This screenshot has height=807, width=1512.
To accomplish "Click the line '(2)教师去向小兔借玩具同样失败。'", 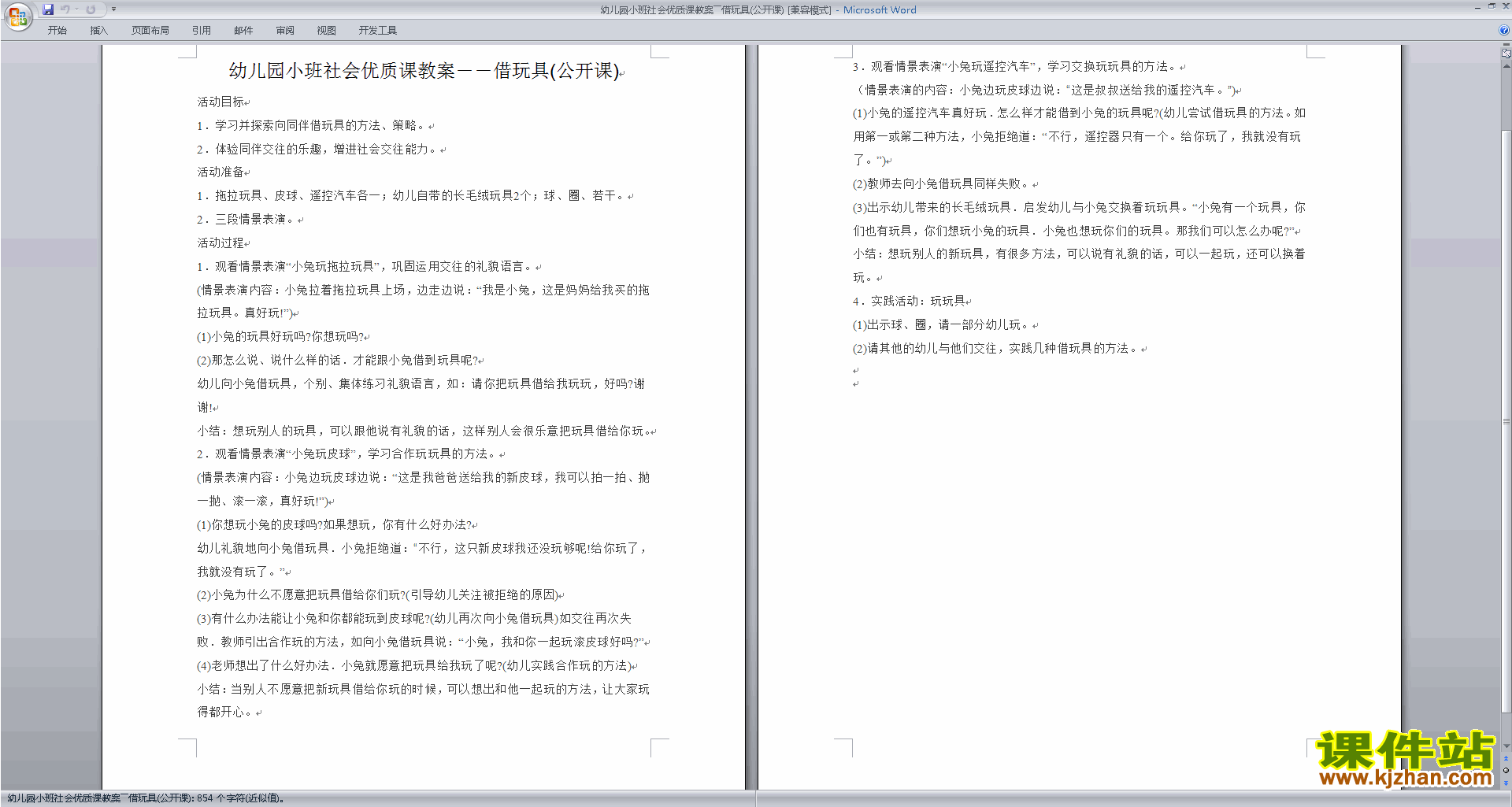I will point(942,183).
